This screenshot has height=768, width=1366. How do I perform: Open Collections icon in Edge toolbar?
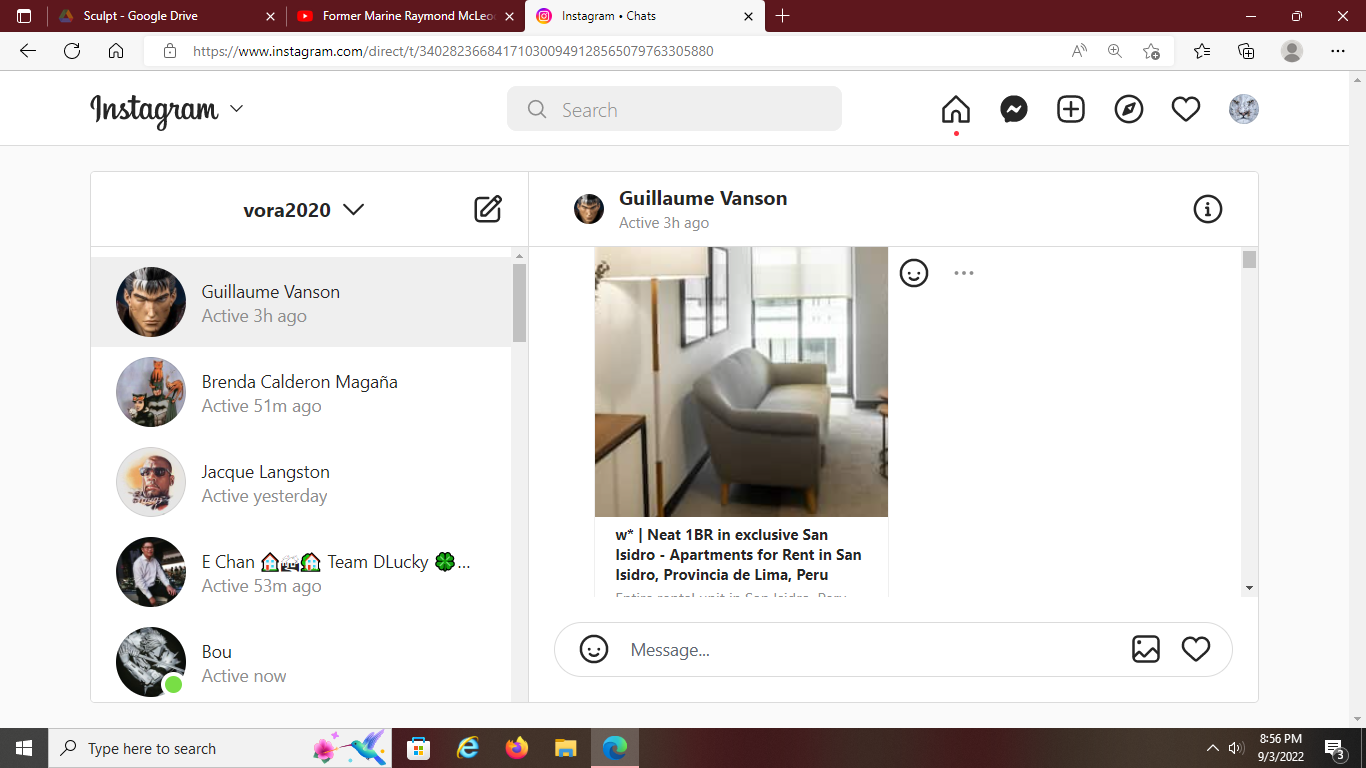tap(1246, 51)
